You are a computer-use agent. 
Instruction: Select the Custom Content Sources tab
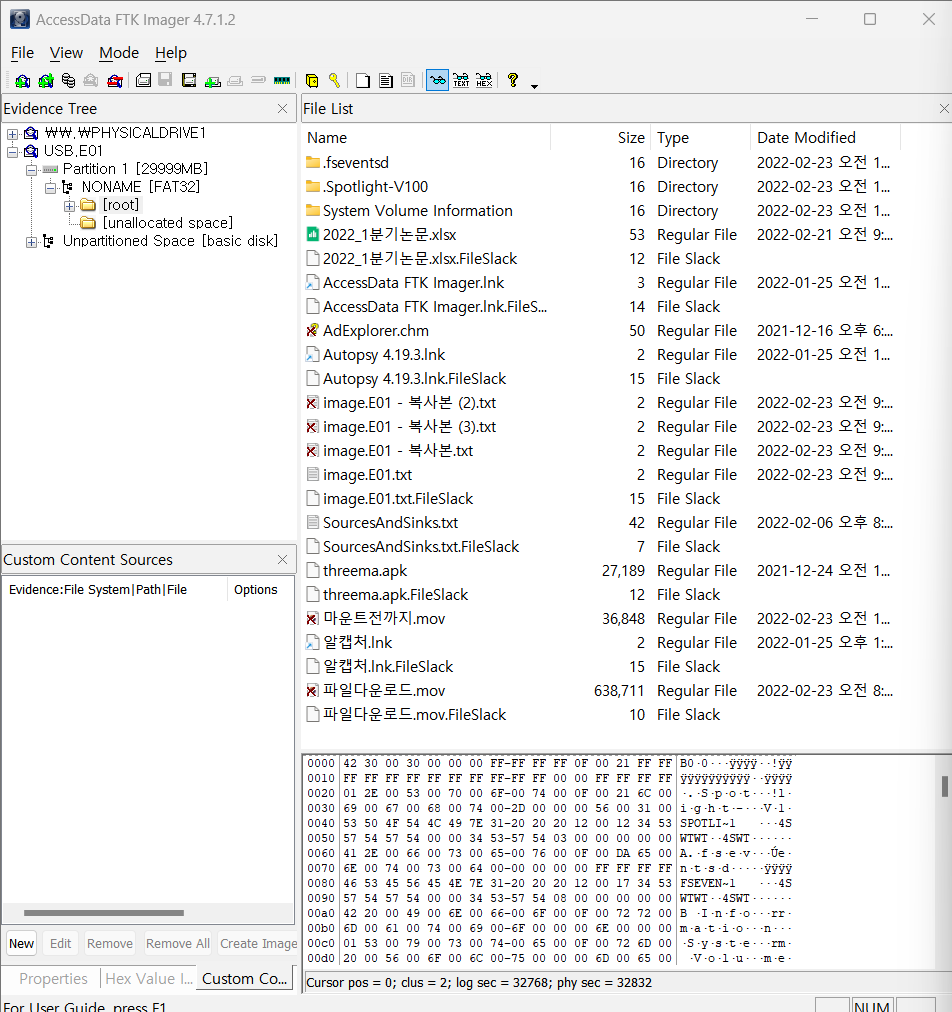(245, 978)
